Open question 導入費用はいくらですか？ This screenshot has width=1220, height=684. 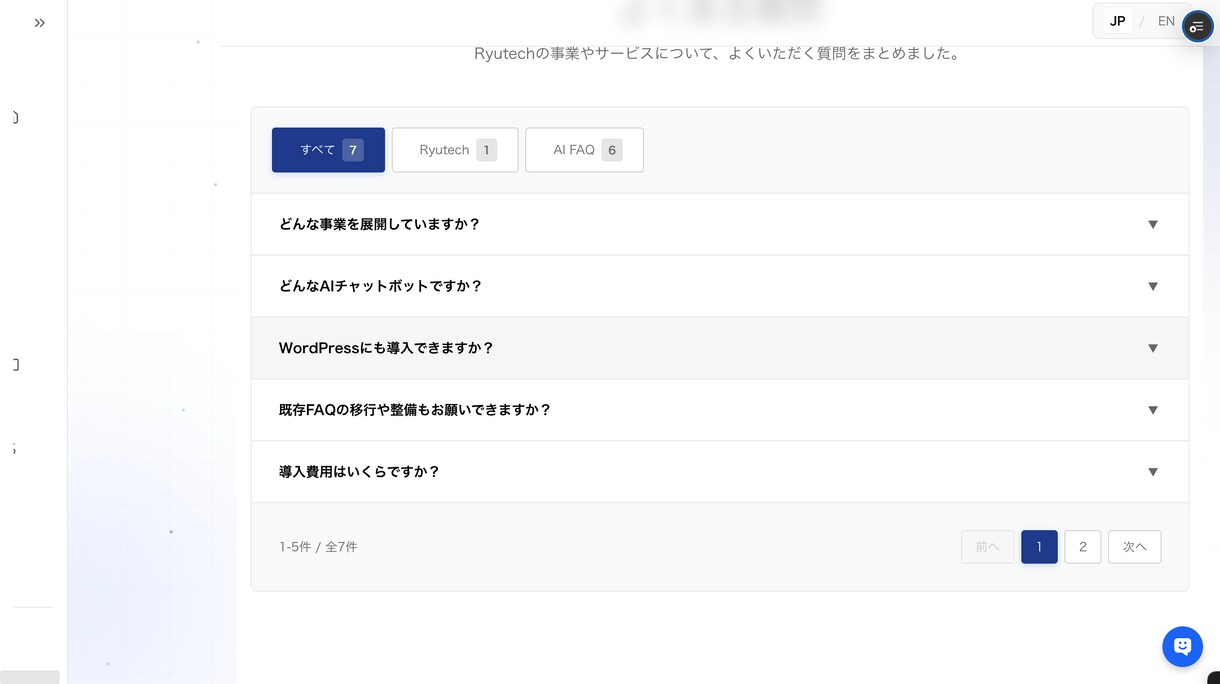720,472
